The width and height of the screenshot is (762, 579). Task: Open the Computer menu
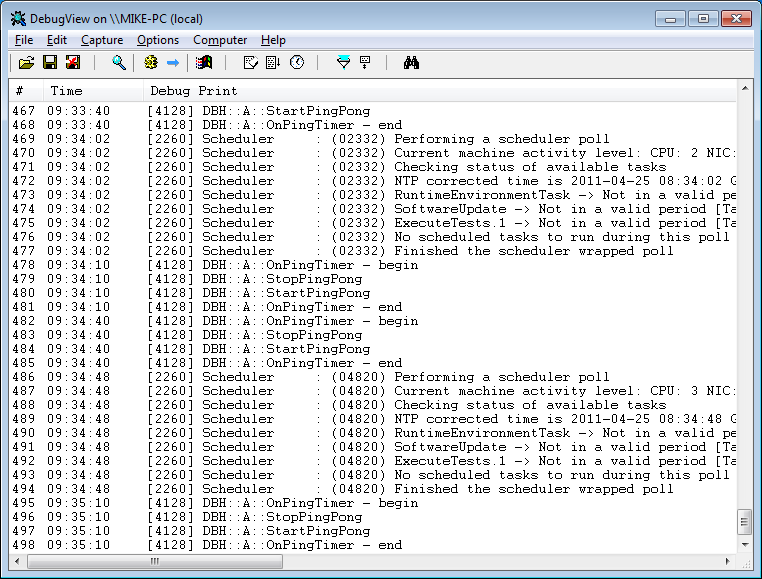[220, 40]
